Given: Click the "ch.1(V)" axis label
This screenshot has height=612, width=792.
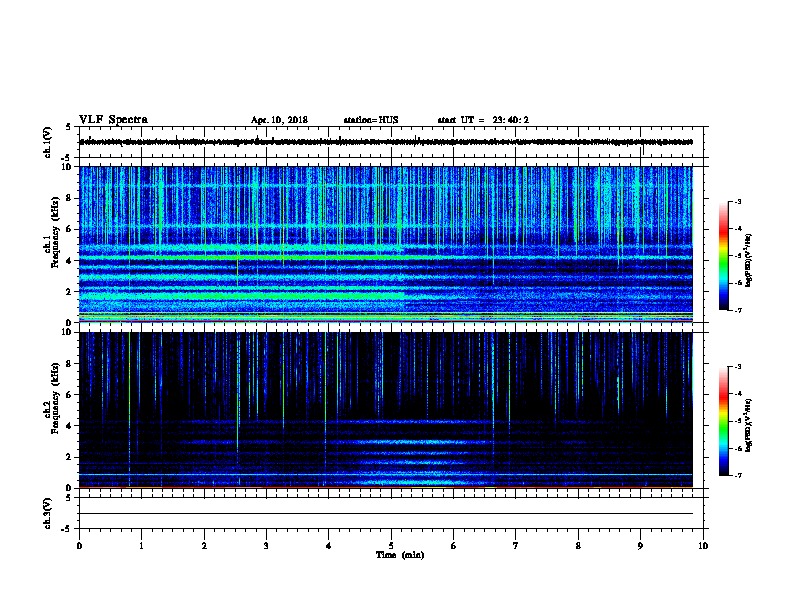Looking at the screenshot, I should [x=48, y=142].
